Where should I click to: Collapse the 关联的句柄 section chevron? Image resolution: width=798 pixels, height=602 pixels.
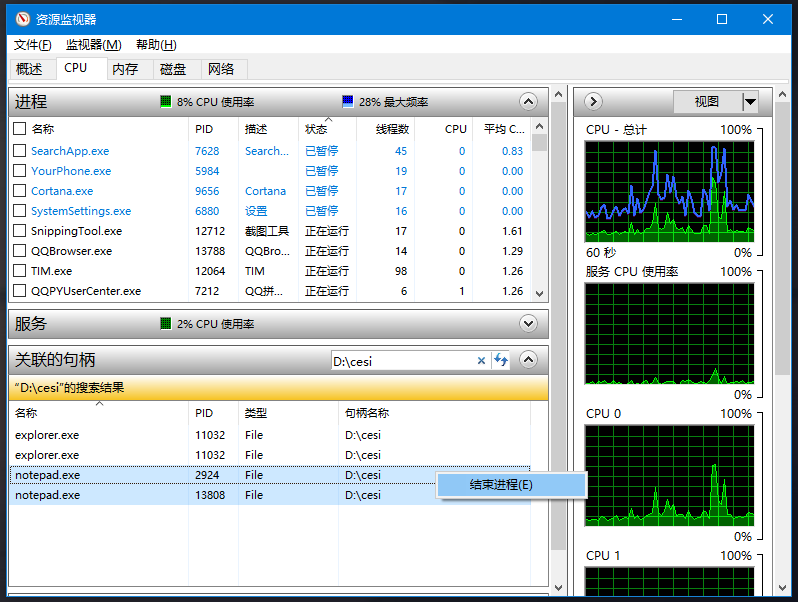coord(529,360)
